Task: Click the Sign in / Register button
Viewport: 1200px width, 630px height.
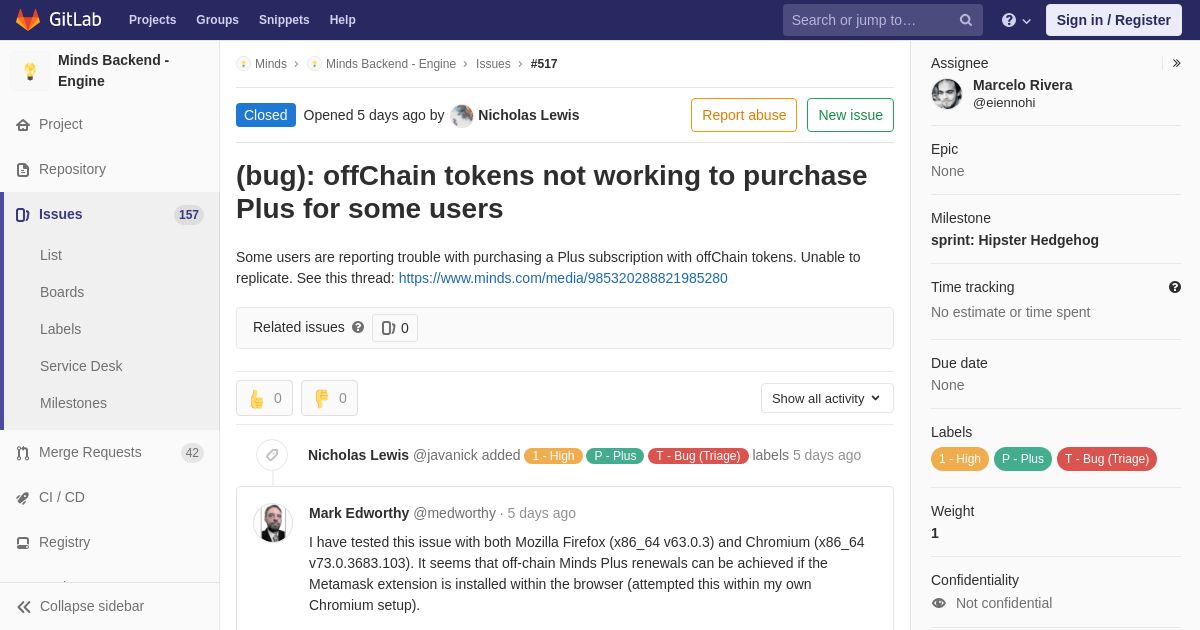Action: (x=1113, y=20)
